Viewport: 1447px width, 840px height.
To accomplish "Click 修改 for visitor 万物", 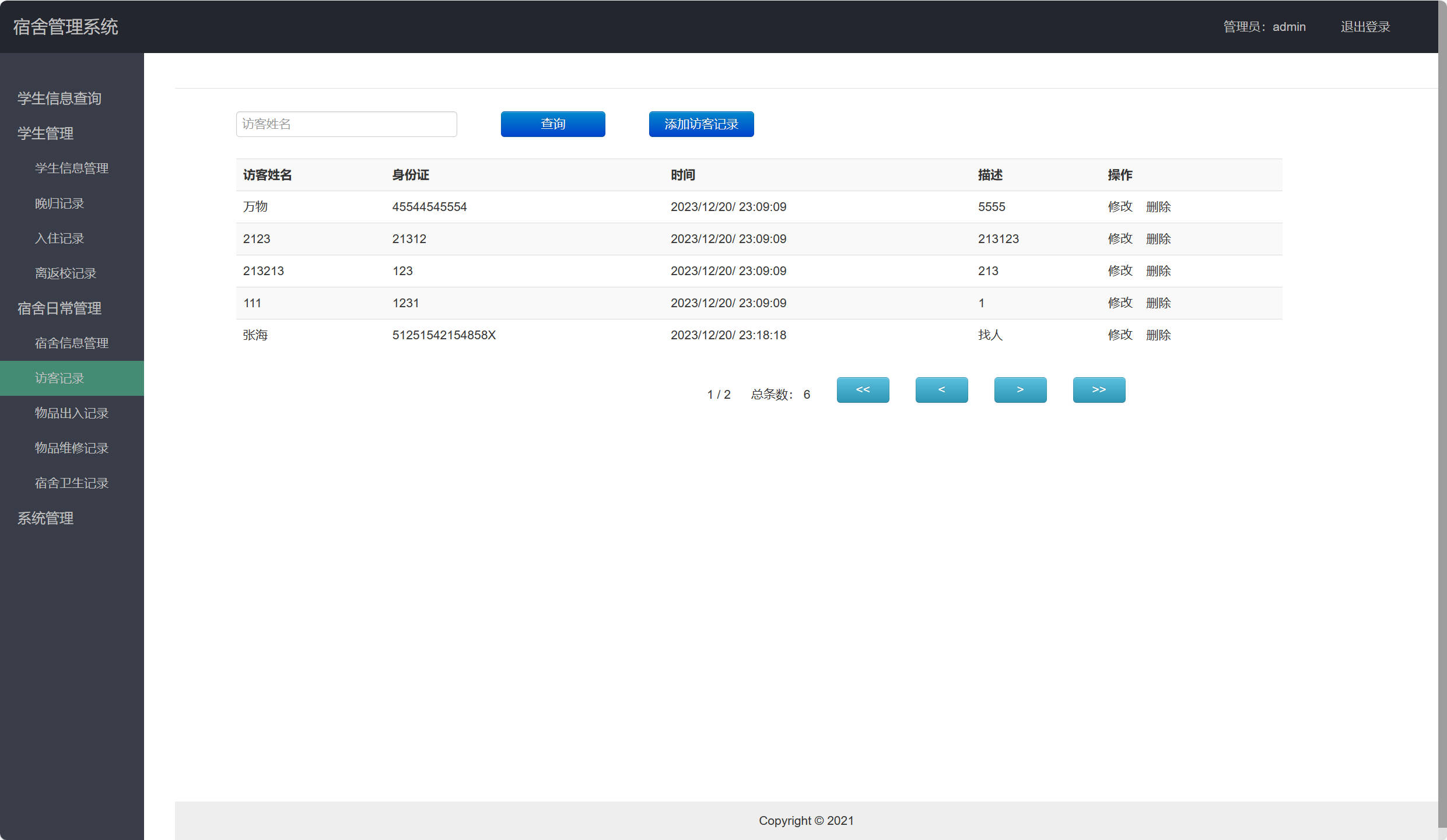I will [x=1120, y=207].
